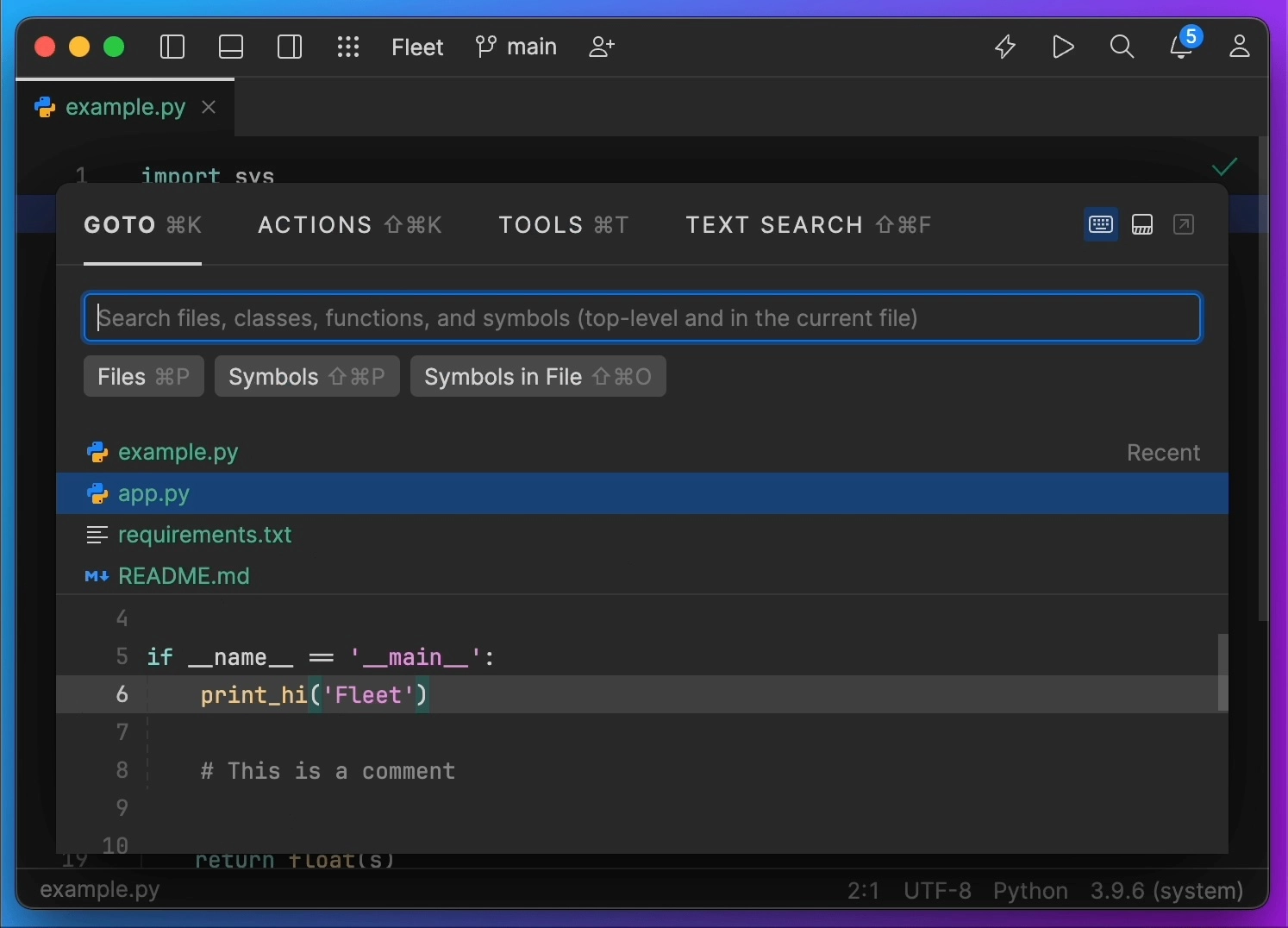Click the green checkmark inspection icon

tap(1224, 166)
